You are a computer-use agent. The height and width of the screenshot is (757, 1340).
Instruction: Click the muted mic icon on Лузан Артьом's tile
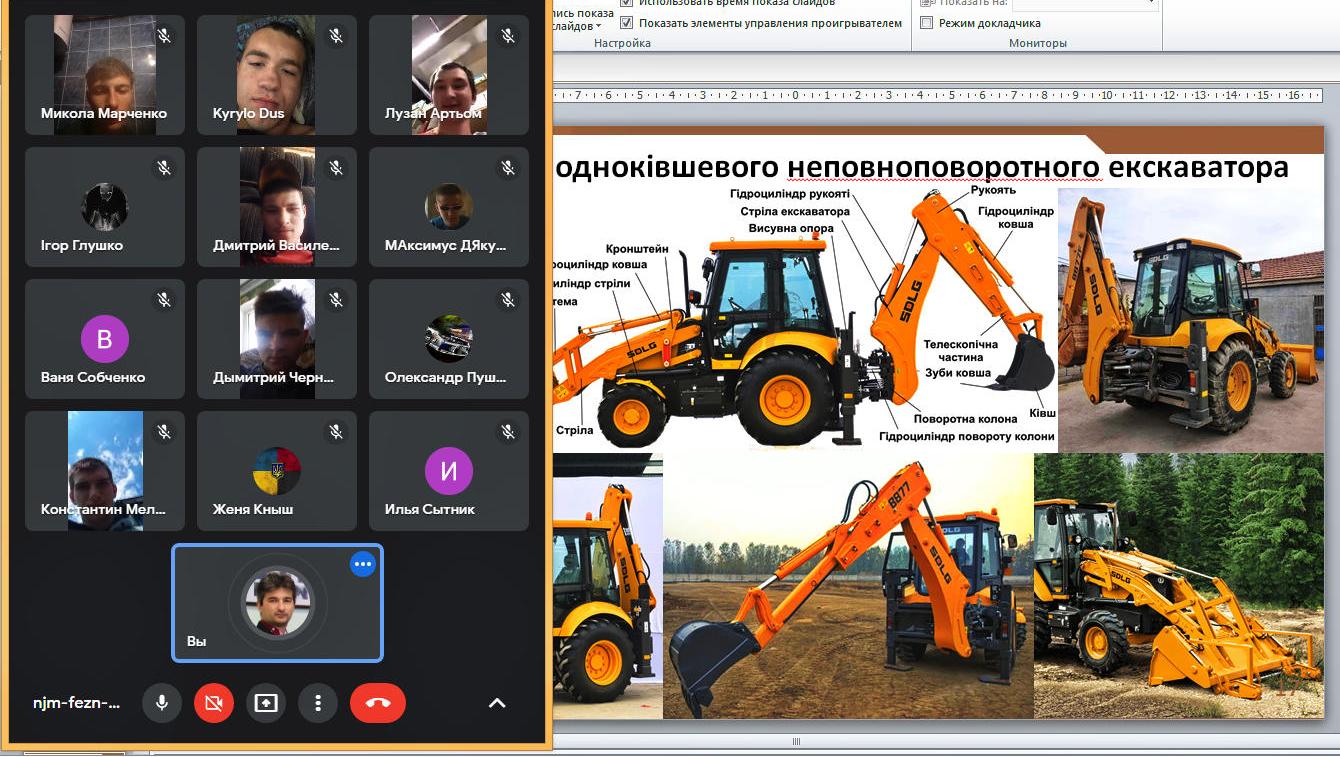point(508,36)
